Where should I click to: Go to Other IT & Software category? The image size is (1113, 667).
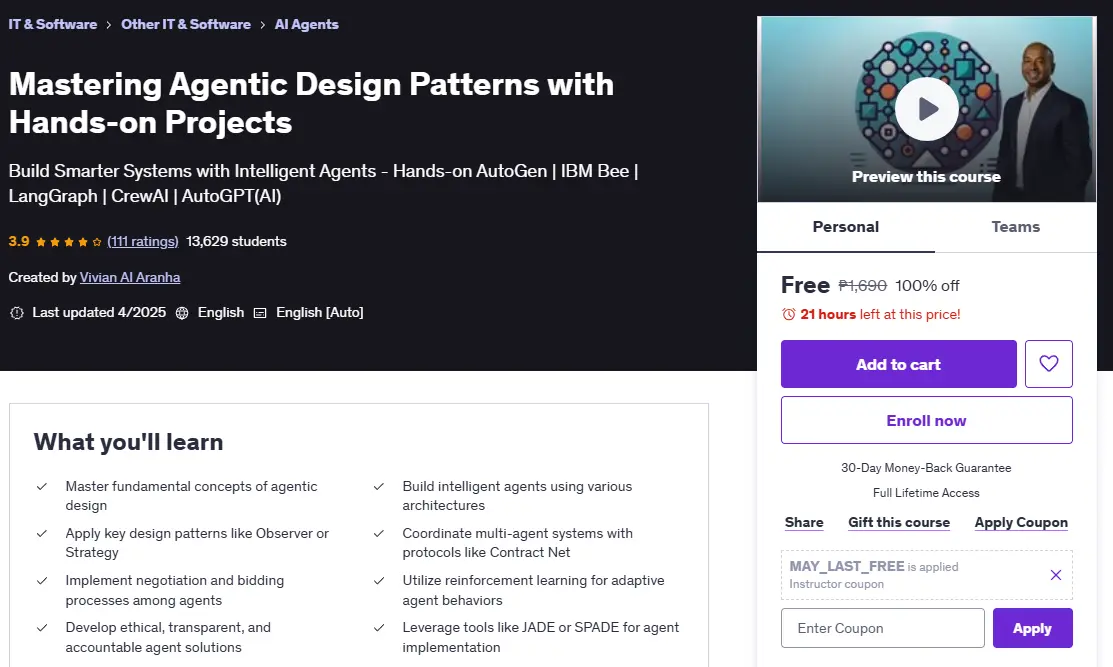[186, 24]
